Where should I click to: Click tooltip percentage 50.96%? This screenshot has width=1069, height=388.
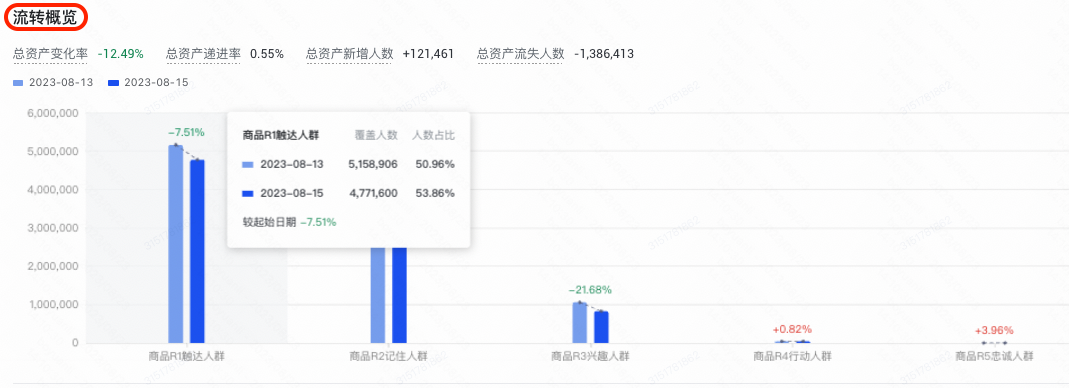point(435,164)
